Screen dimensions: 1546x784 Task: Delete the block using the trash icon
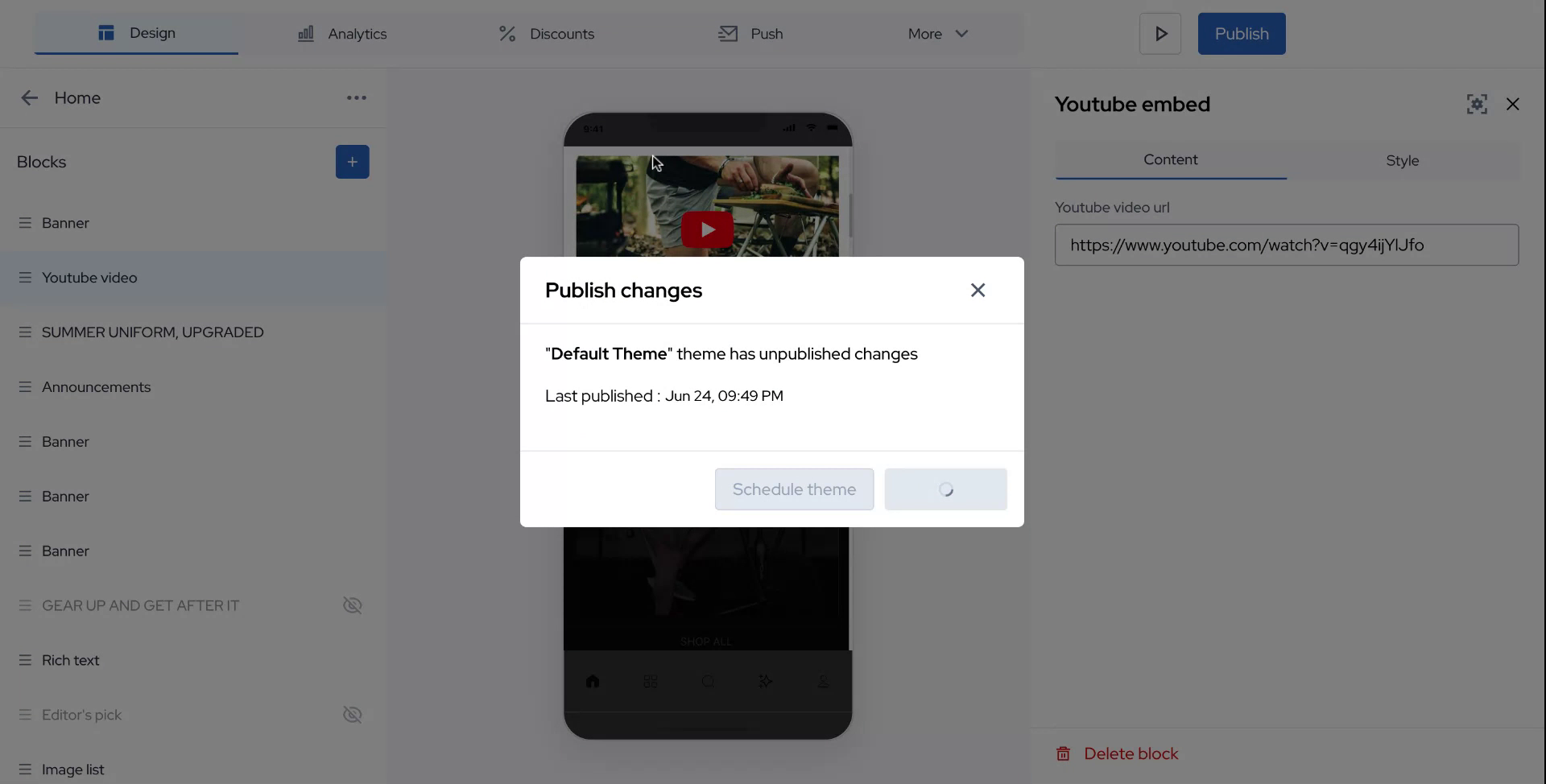click(x=1063, y=753)
